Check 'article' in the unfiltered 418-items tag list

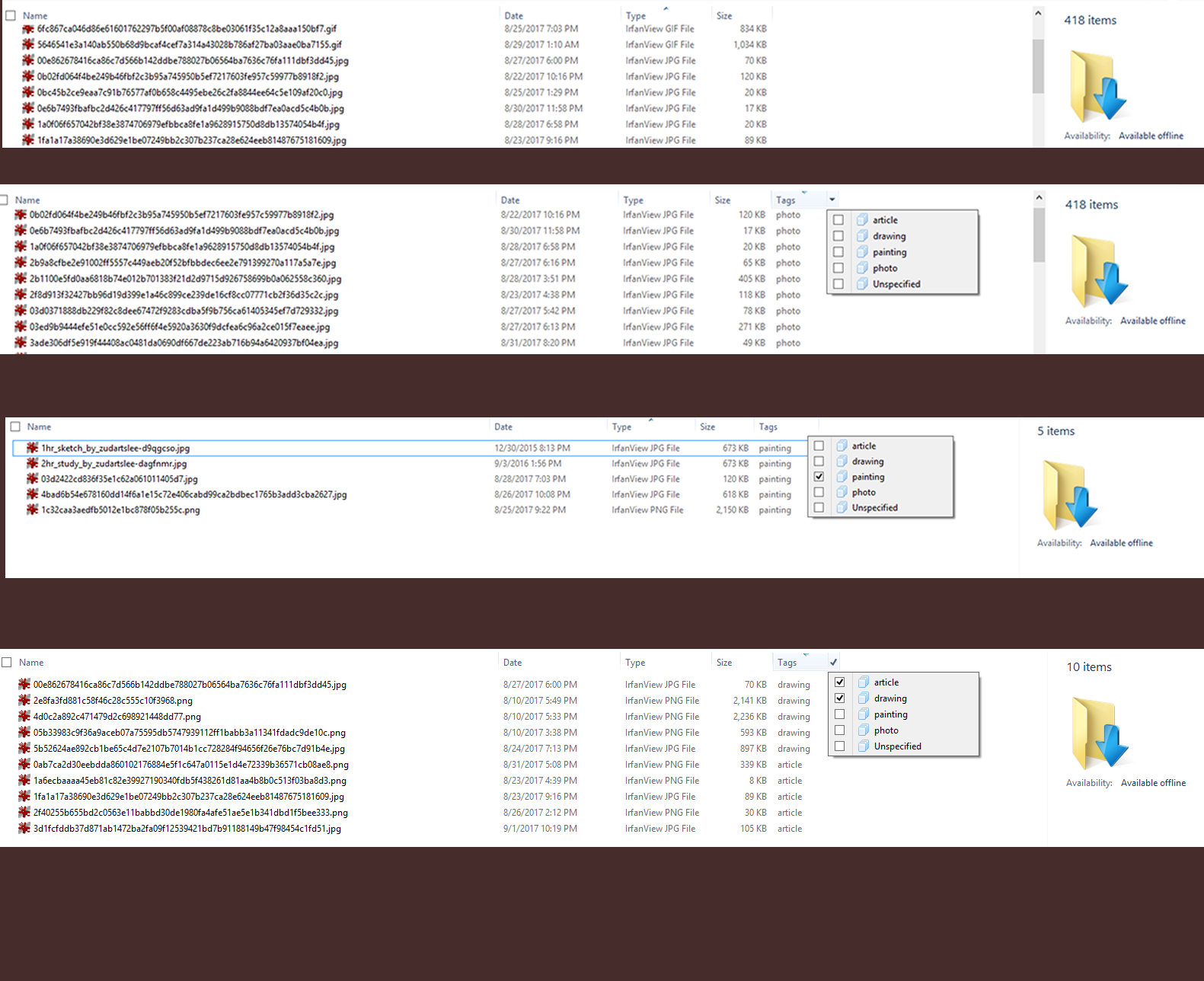(838, 220)
